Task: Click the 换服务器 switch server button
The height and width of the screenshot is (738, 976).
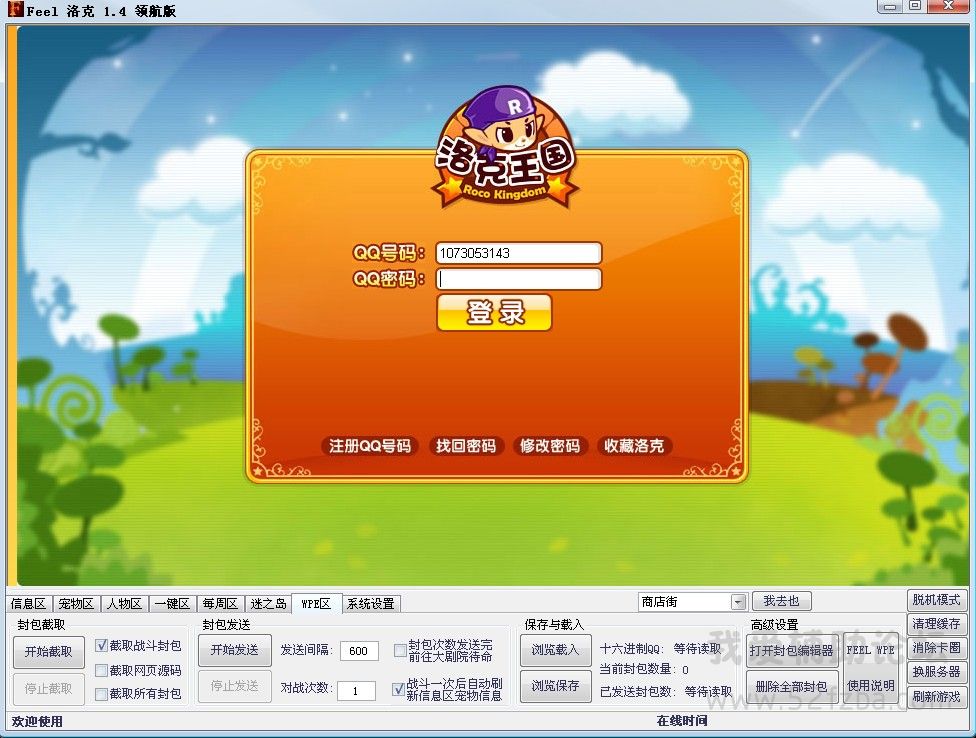Action: tap(936, 672)
